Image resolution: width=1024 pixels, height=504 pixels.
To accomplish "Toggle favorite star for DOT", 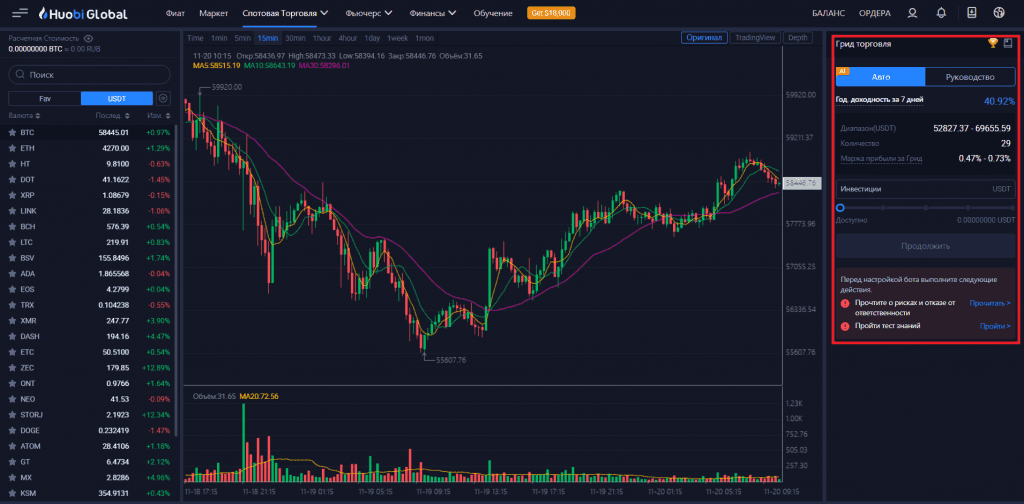I will pos(12,180).
